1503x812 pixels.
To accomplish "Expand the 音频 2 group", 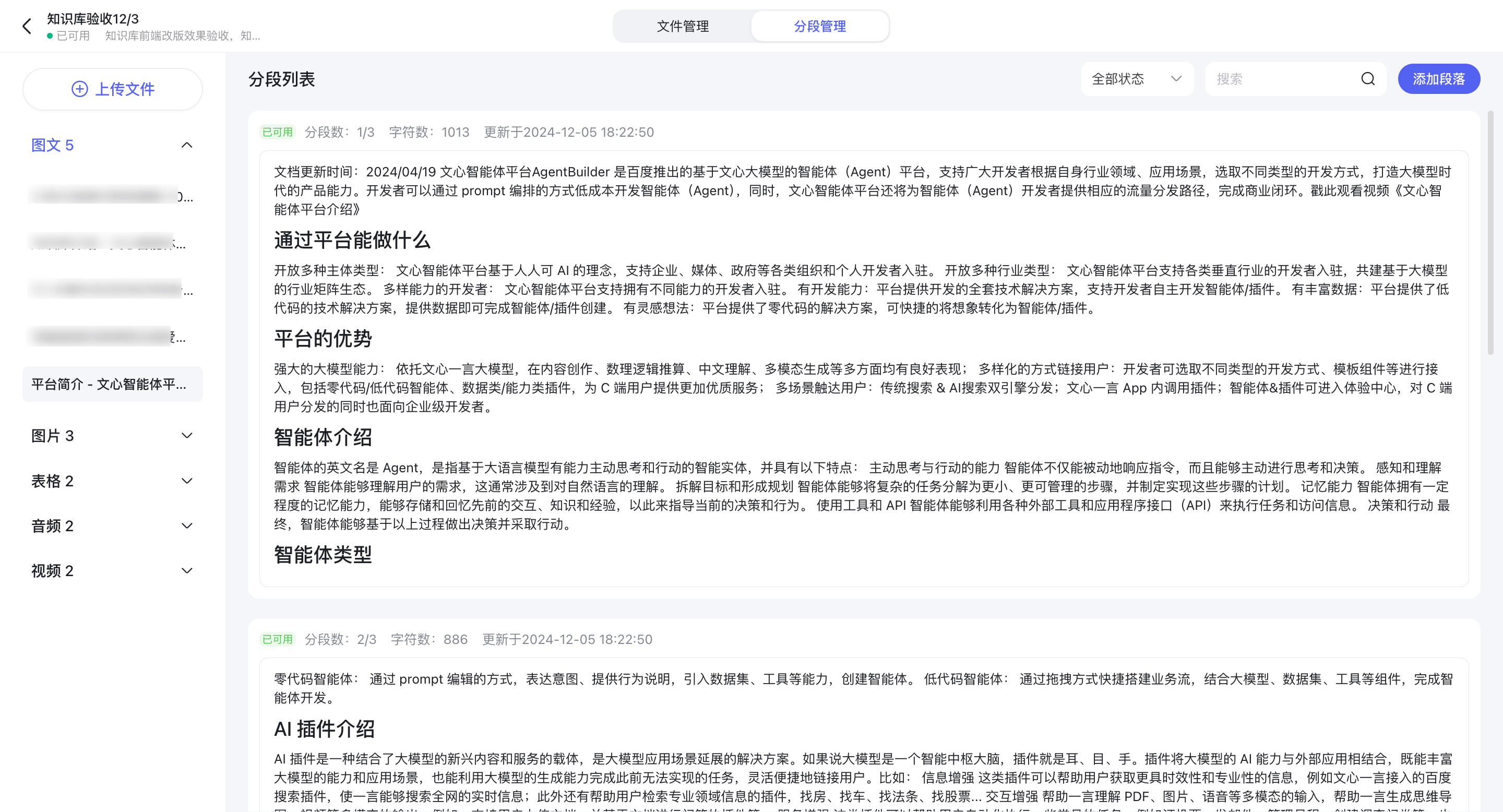I will click(187, 526).
